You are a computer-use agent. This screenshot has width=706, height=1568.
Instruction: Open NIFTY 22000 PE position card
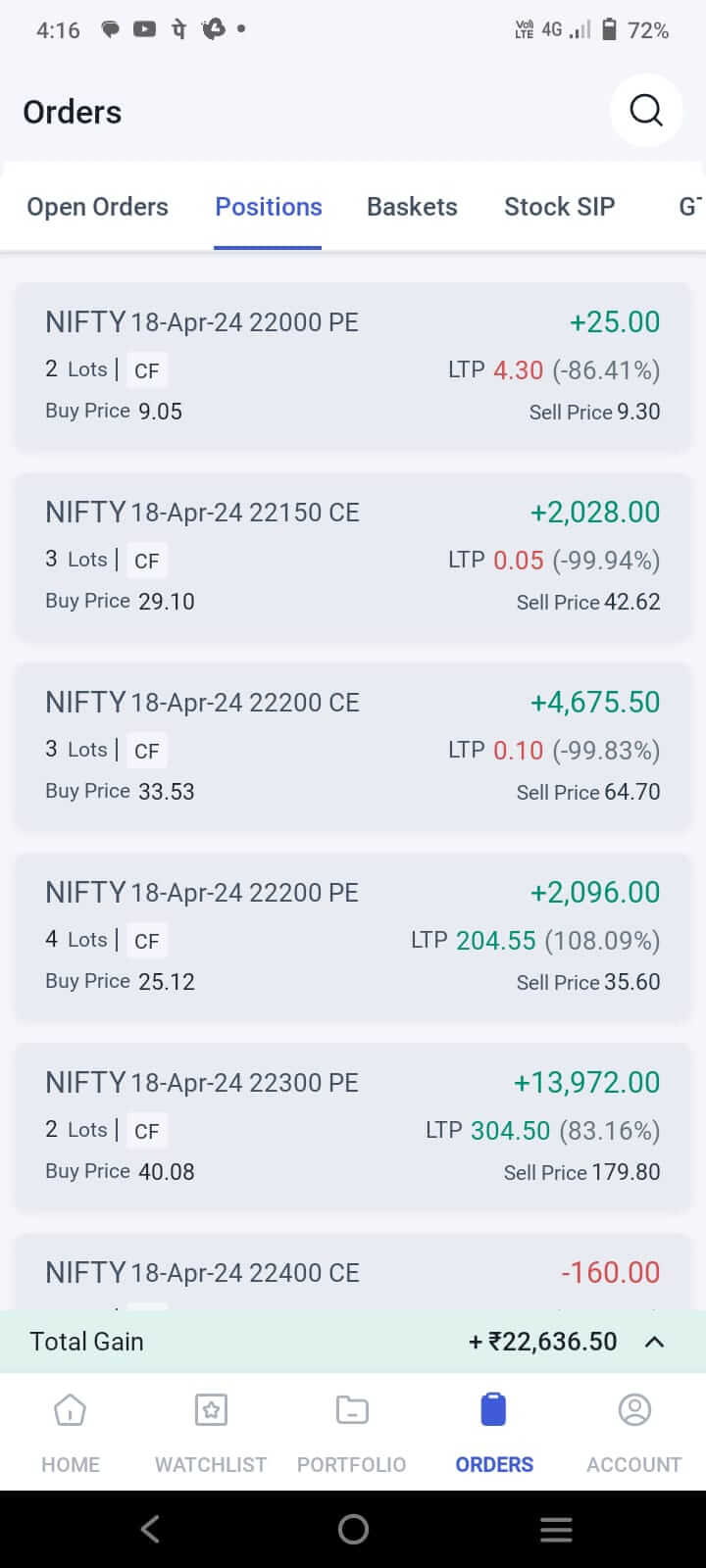(x=352, y=367)
